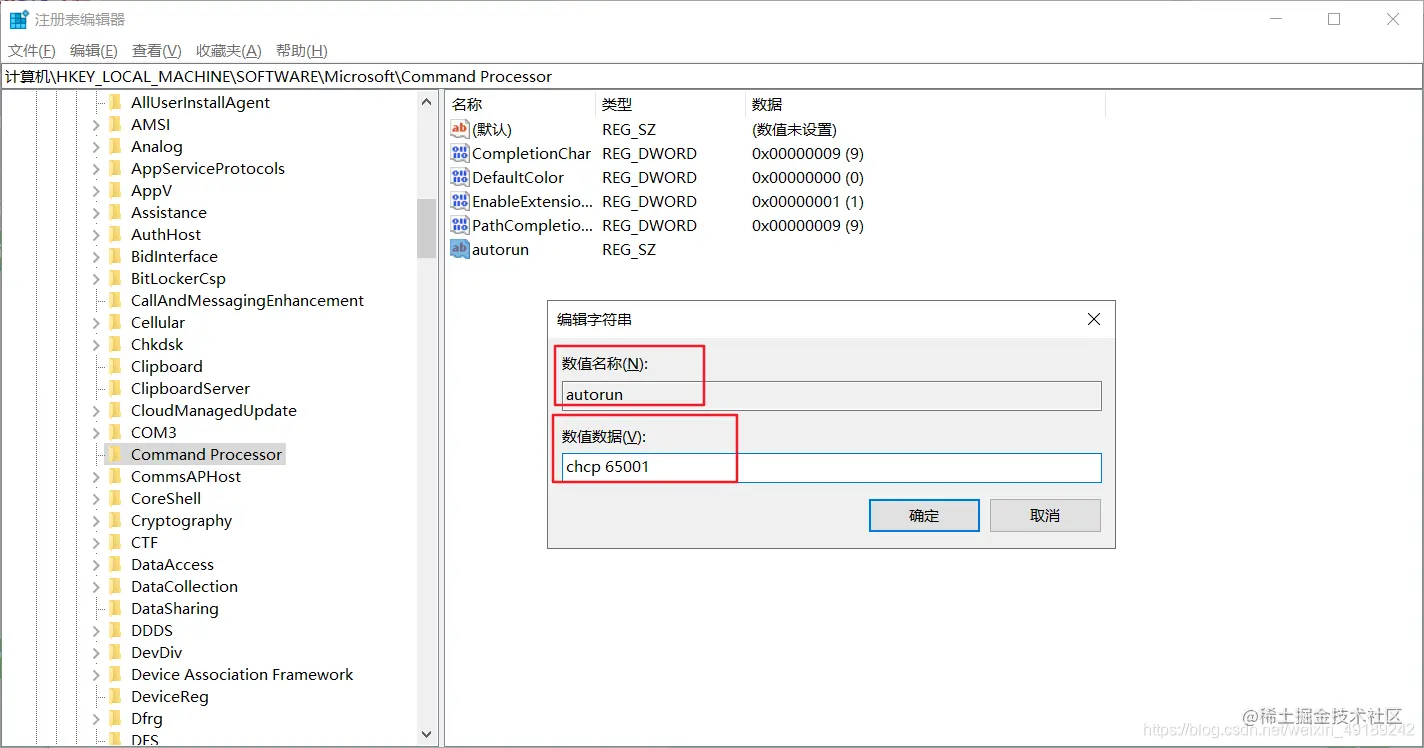The image size is (1424, 748).
Task: Click the DefaultColor DWORD value icon
Action: click(460, 177)
